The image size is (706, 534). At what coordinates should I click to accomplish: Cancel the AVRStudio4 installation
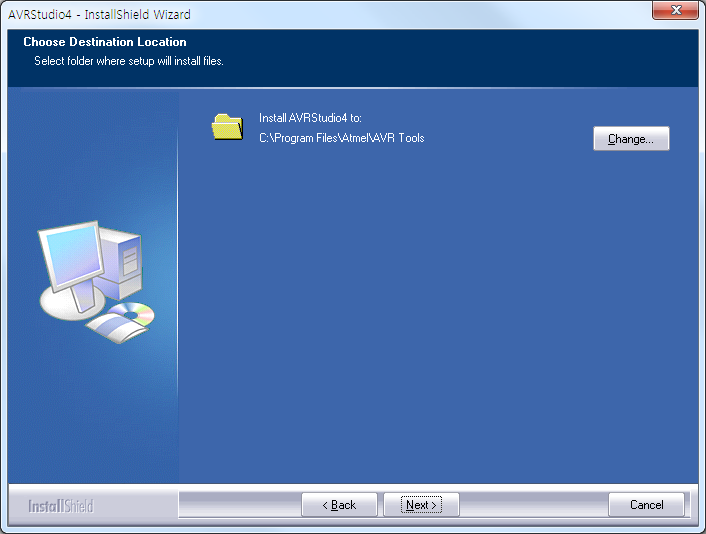click(x=646, y=505)
